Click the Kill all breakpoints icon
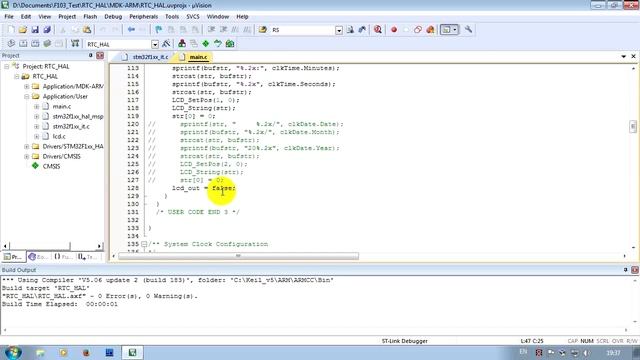Viewport: 640px width, 360px height. point(430,29)
